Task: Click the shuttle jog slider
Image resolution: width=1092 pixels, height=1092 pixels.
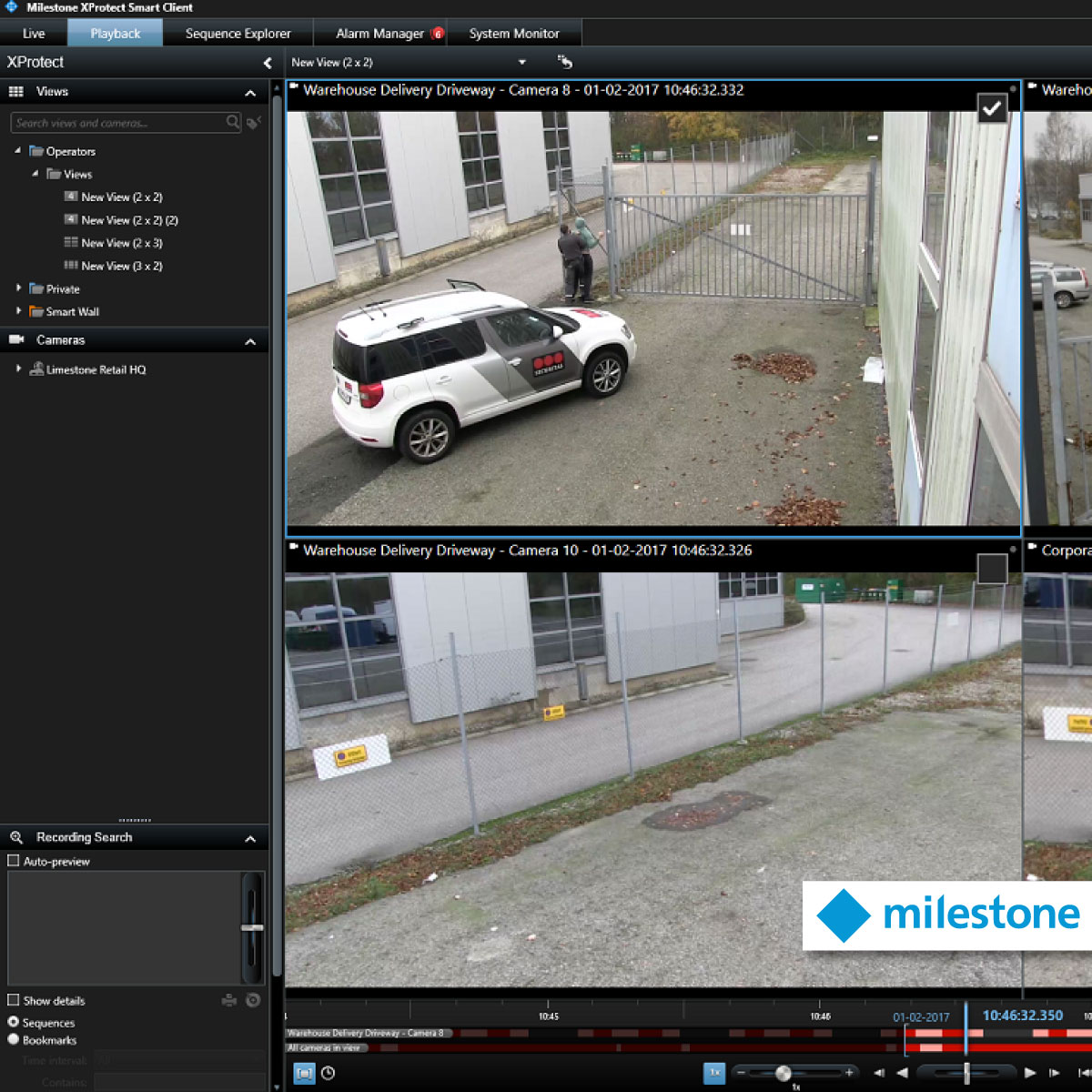Action: (x=966, y=1073)
